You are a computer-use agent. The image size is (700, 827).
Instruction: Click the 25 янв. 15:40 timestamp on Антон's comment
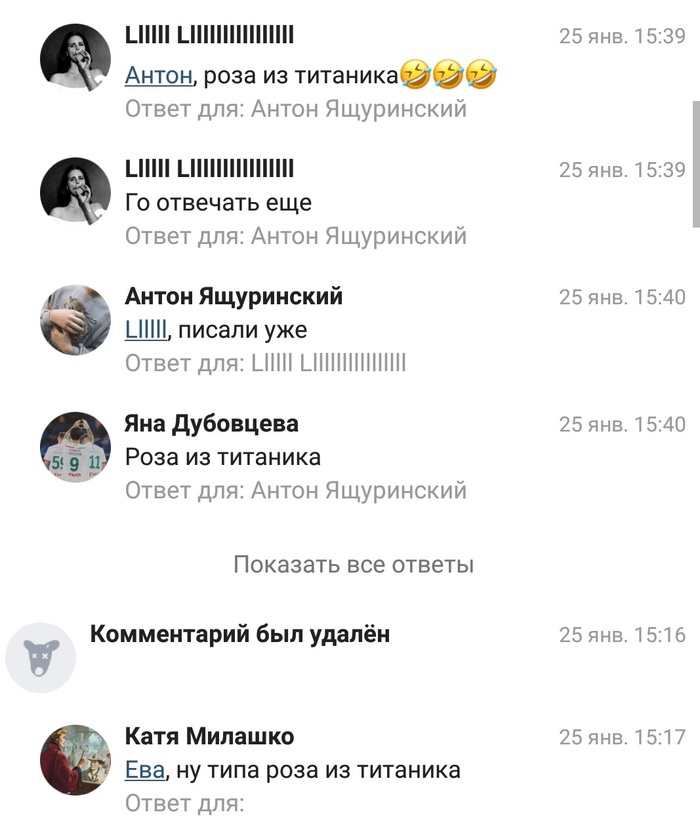click(x=622, y=297)
